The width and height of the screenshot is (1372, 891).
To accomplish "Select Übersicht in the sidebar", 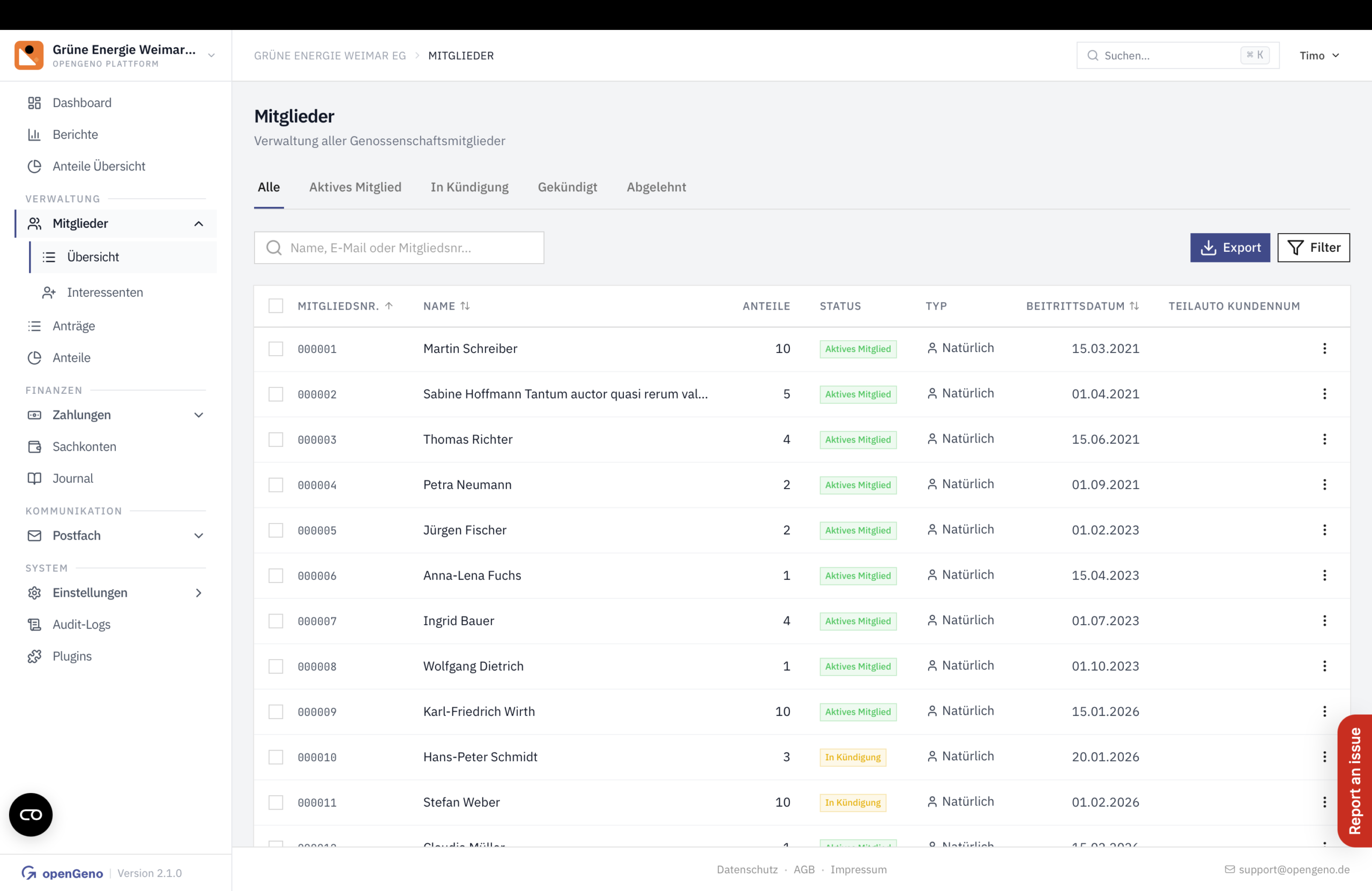I will point(123,257).
